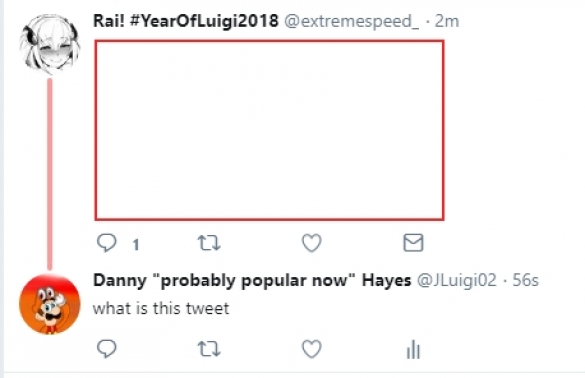Reply to Rai's blank tweet
This screenshot has width=585, height=378.
[107, 243]
